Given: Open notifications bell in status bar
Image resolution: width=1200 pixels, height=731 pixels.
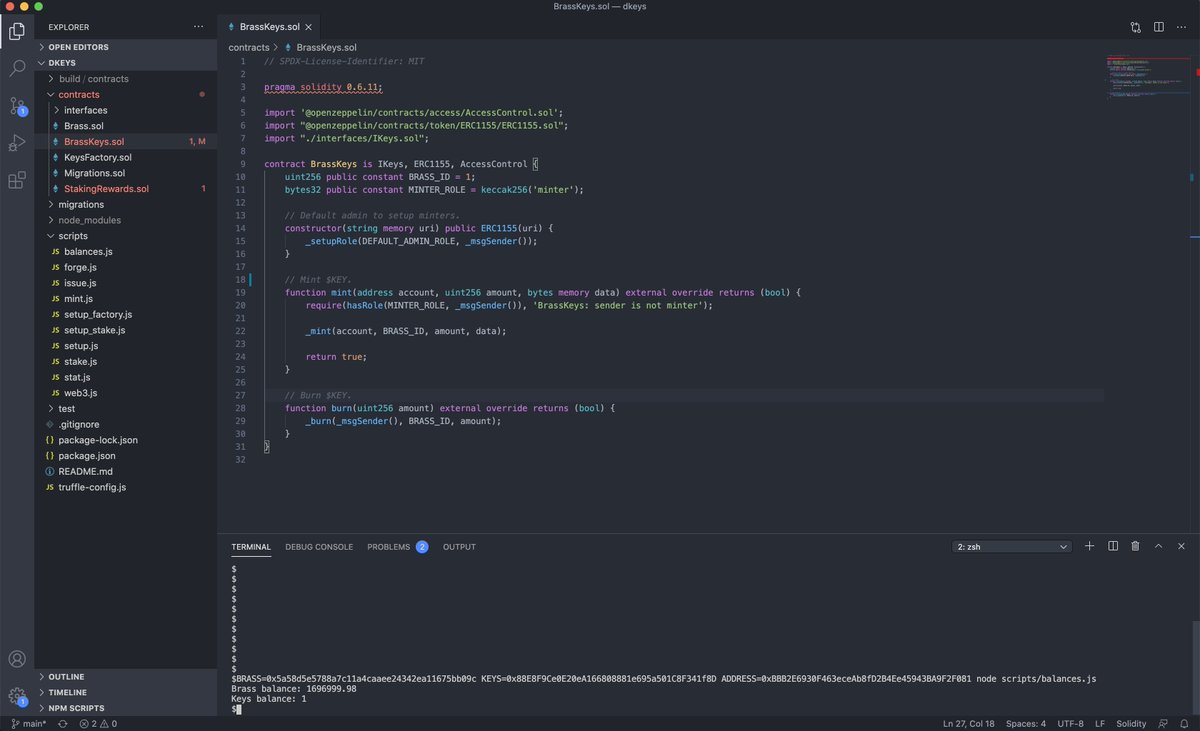Looking at the screenshot, I should 1183,723.
